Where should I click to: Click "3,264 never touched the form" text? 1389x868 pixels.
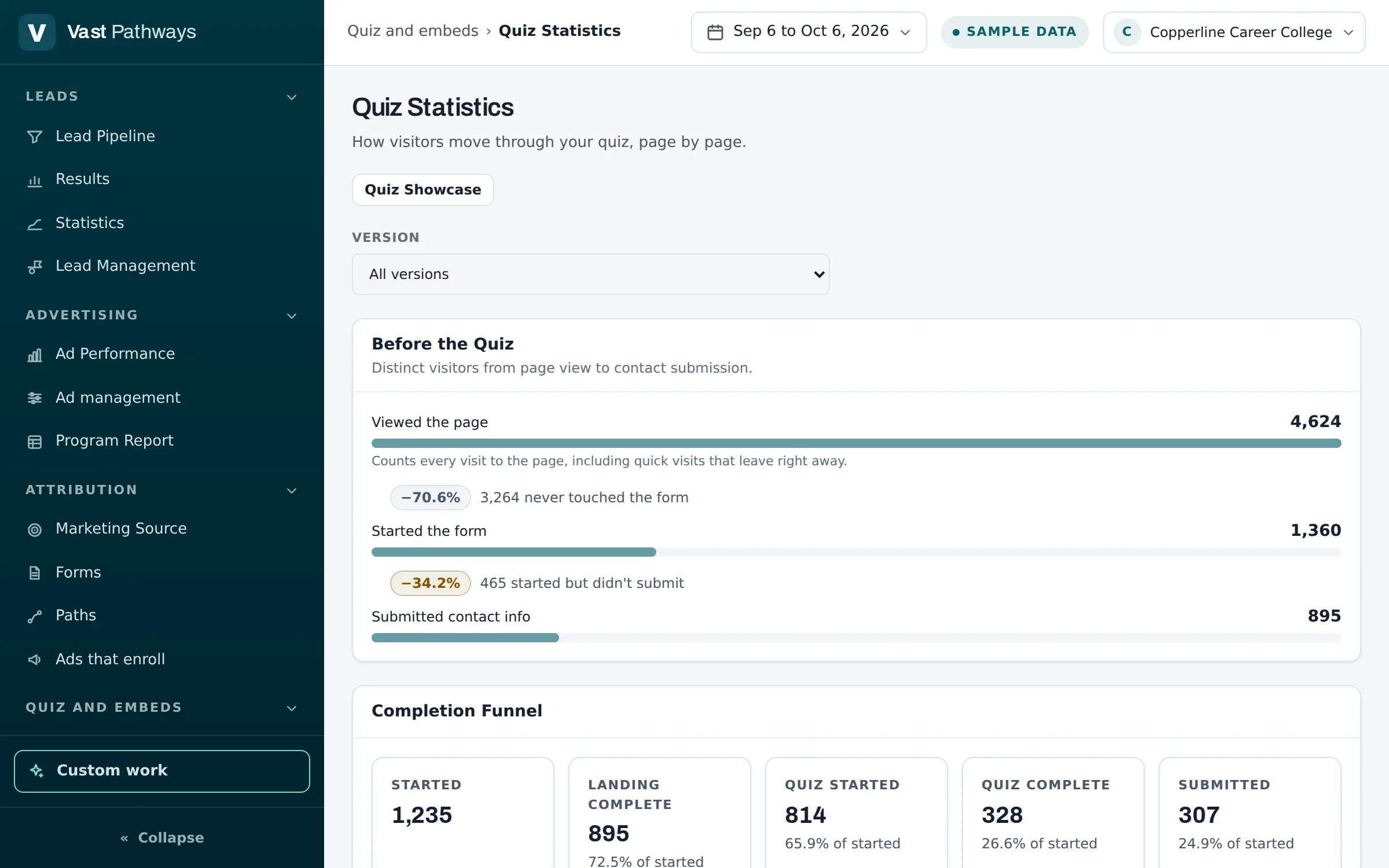click(585, 498)
